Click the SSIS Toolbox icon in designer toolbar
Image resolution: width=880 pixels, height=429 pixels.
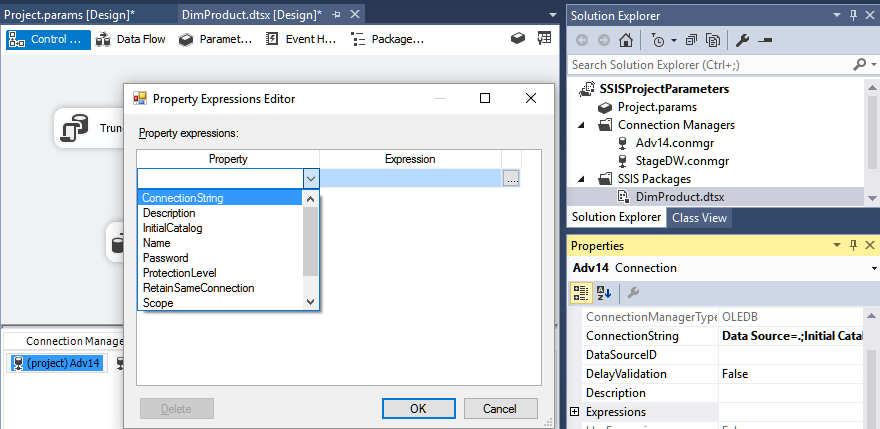pyautogui.click(x=518, y=39)
